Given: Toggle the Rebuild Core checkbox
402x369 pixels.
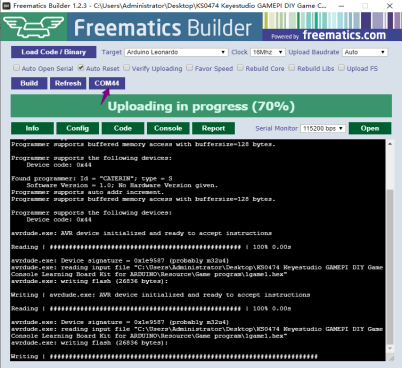Looking at the screenshot, I should click(x=240, y=68).
